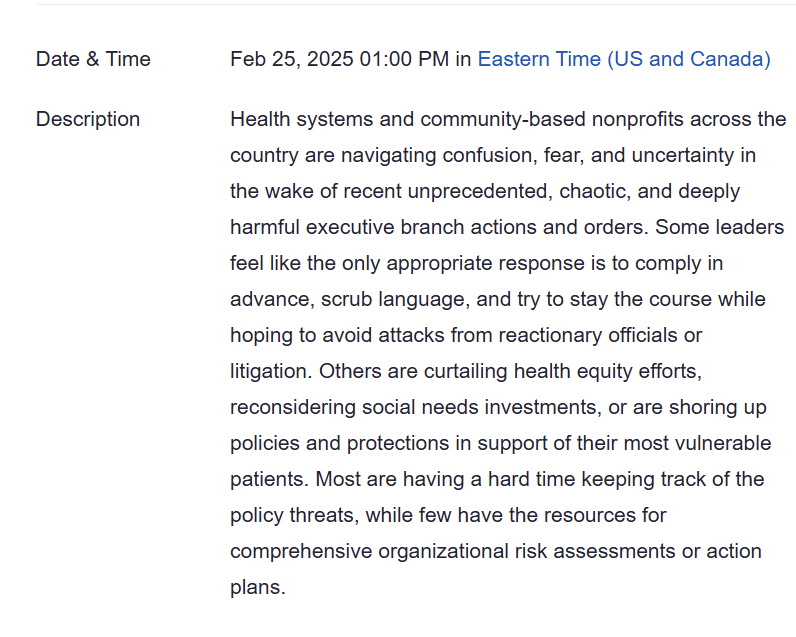Click the Feb 25, 2025 date text
Screen dimensions: 796x637
[292, 59]
